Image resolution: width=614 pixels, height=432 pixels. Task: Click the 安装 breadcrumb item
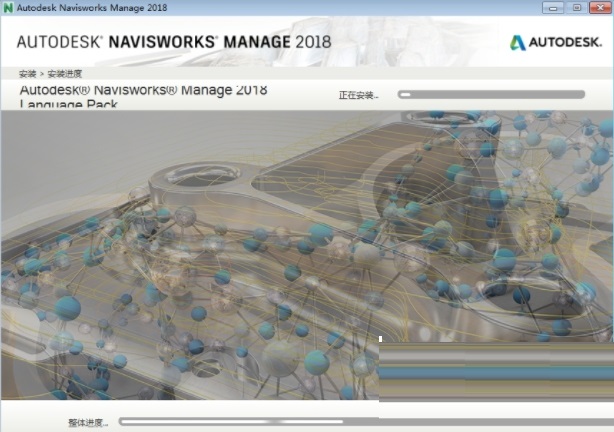[25, 74]
